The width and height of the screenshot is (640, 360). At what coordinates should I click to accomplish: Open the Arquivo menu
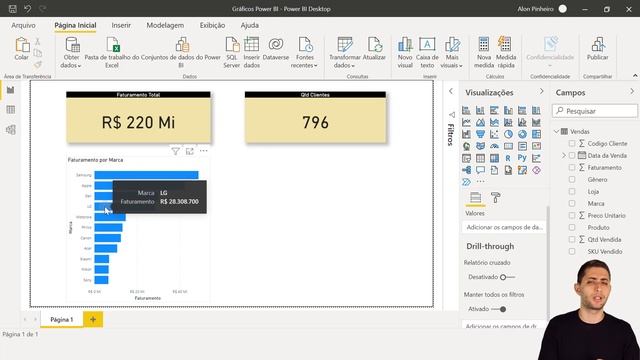(23, 25)
